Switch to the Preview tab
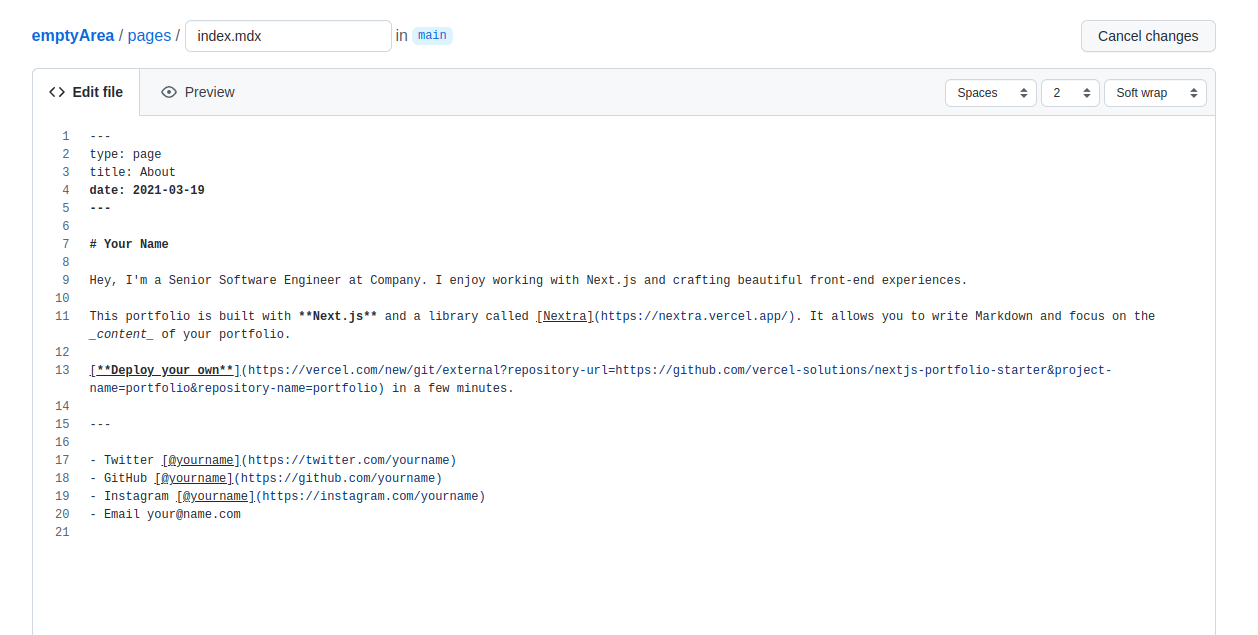The image size is (1258, 635). point(198,92)
